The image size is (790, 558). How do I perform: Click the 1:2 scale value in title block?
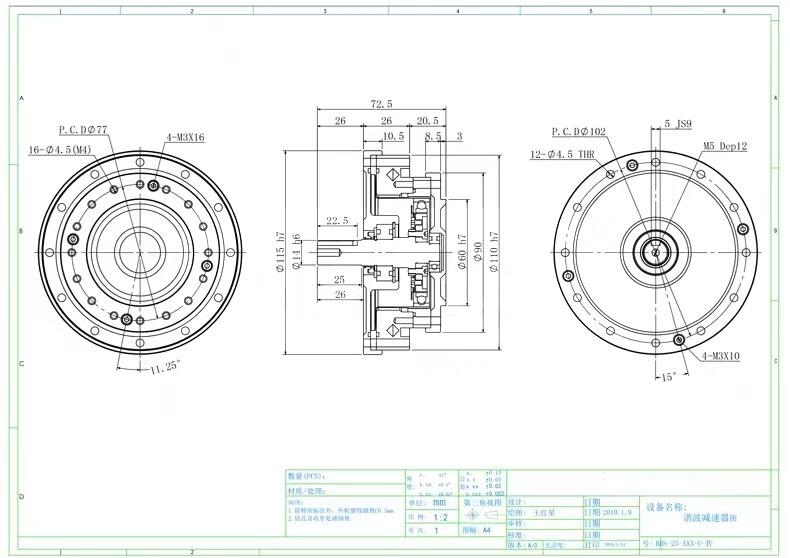[x=439, y=519]
